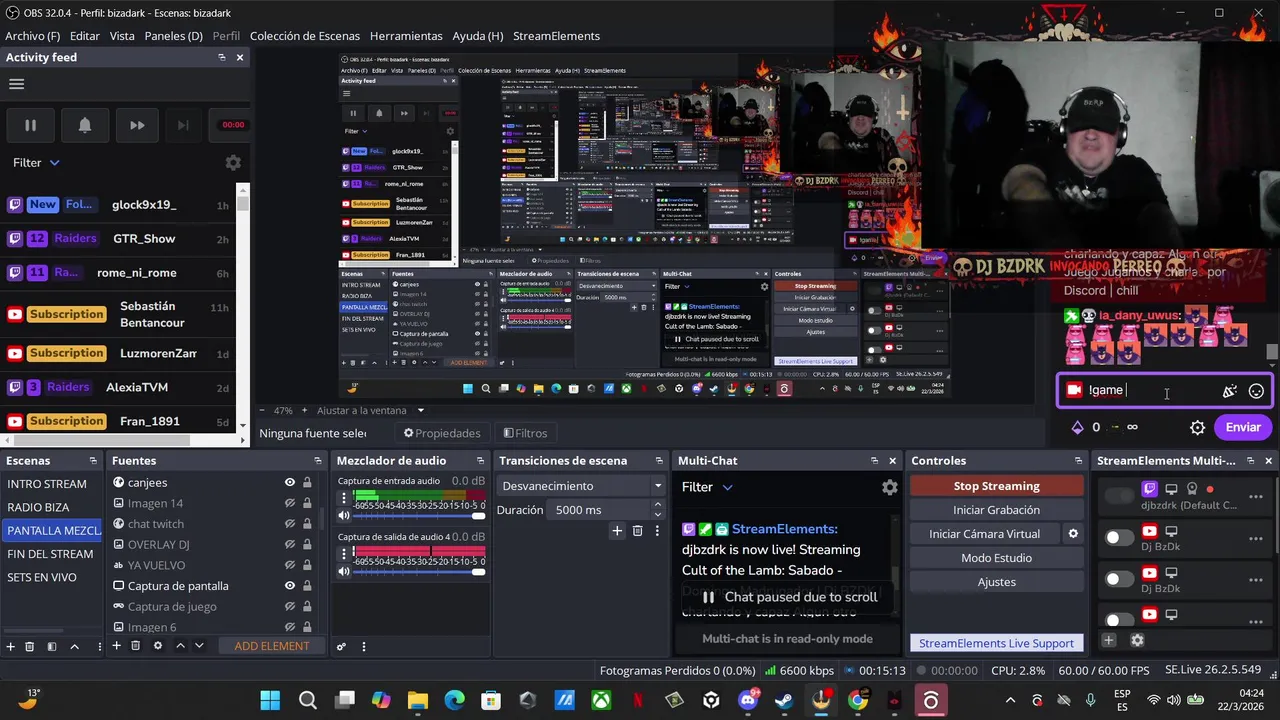
Task: Adjust Captura de salida de audio 4 volume slider
Action: click(x=419, y=572)
